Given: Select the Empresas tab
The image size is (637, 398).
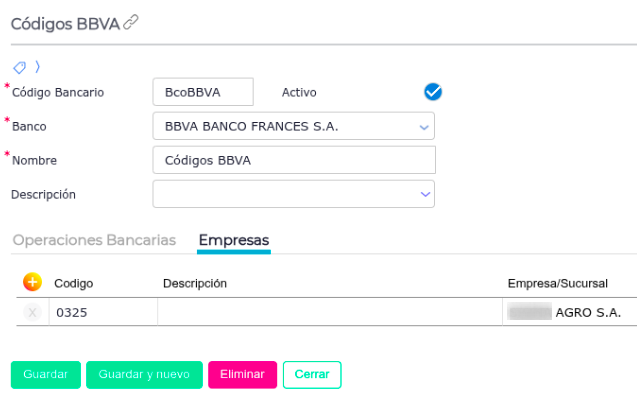Looking at the screenshot, I should pos(234,240).
